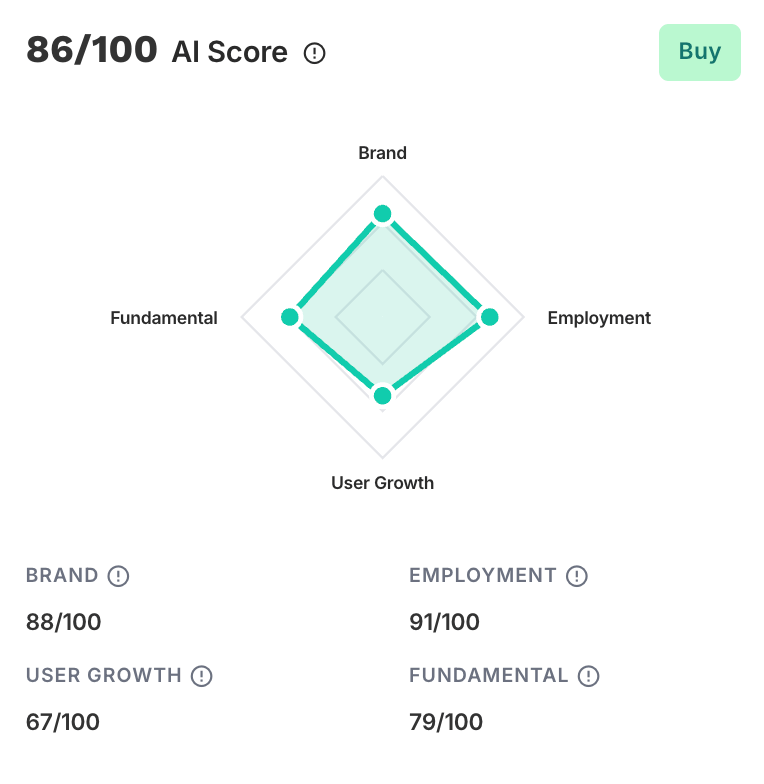Click the 86/100 overall score heading
This screenshot has width=764, height=784.
pos(92,49)
